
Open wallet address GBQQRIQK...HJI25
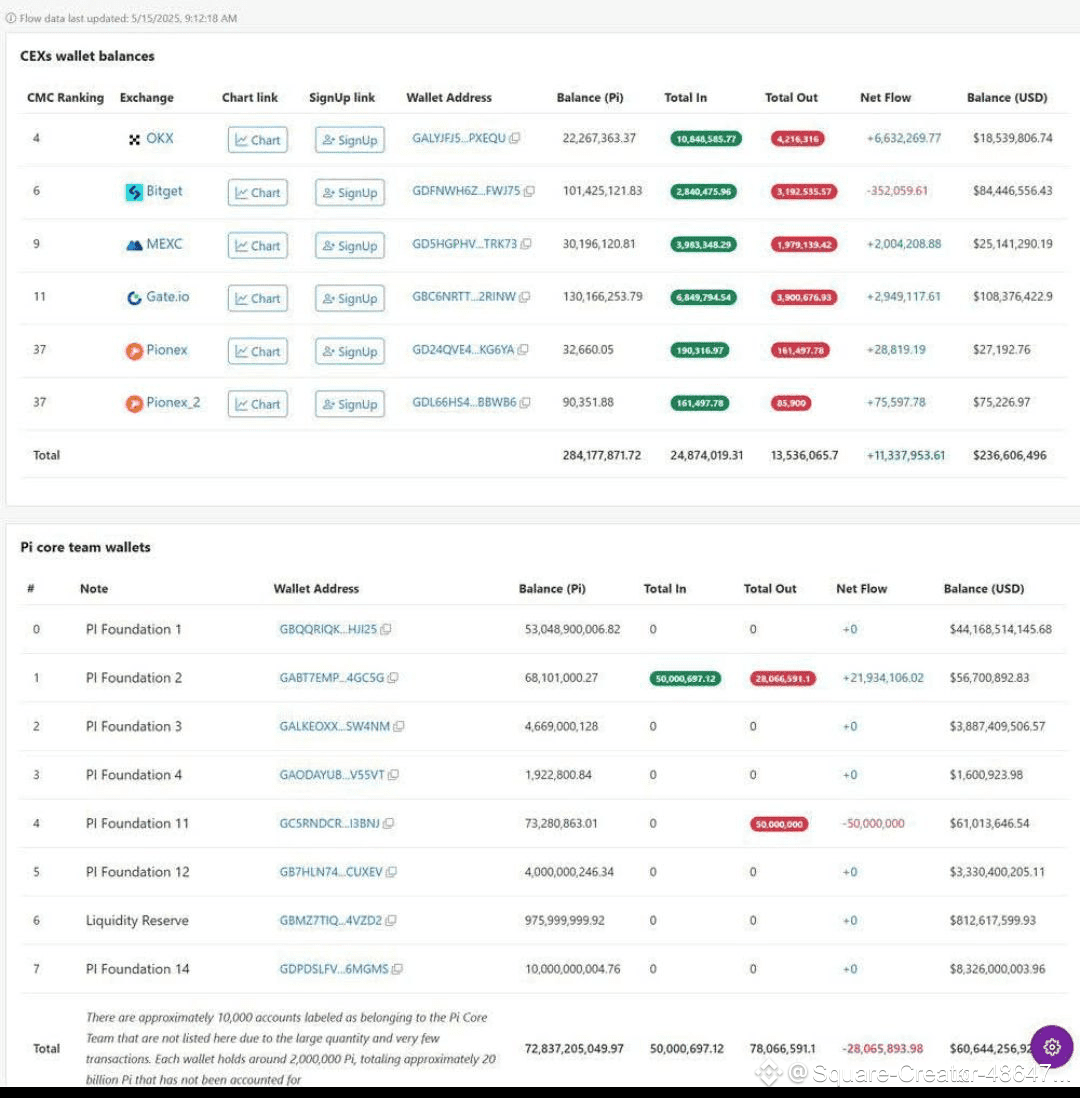pyautogui.click(x=328, y=629)
